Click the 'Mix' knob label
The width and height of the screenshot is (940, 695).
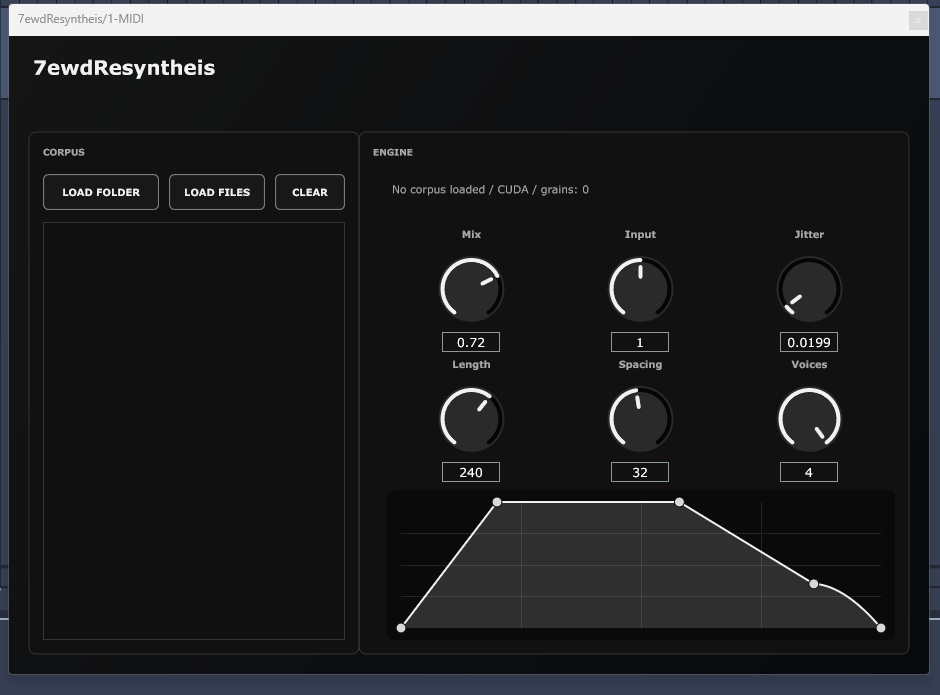tap(471, 234)
